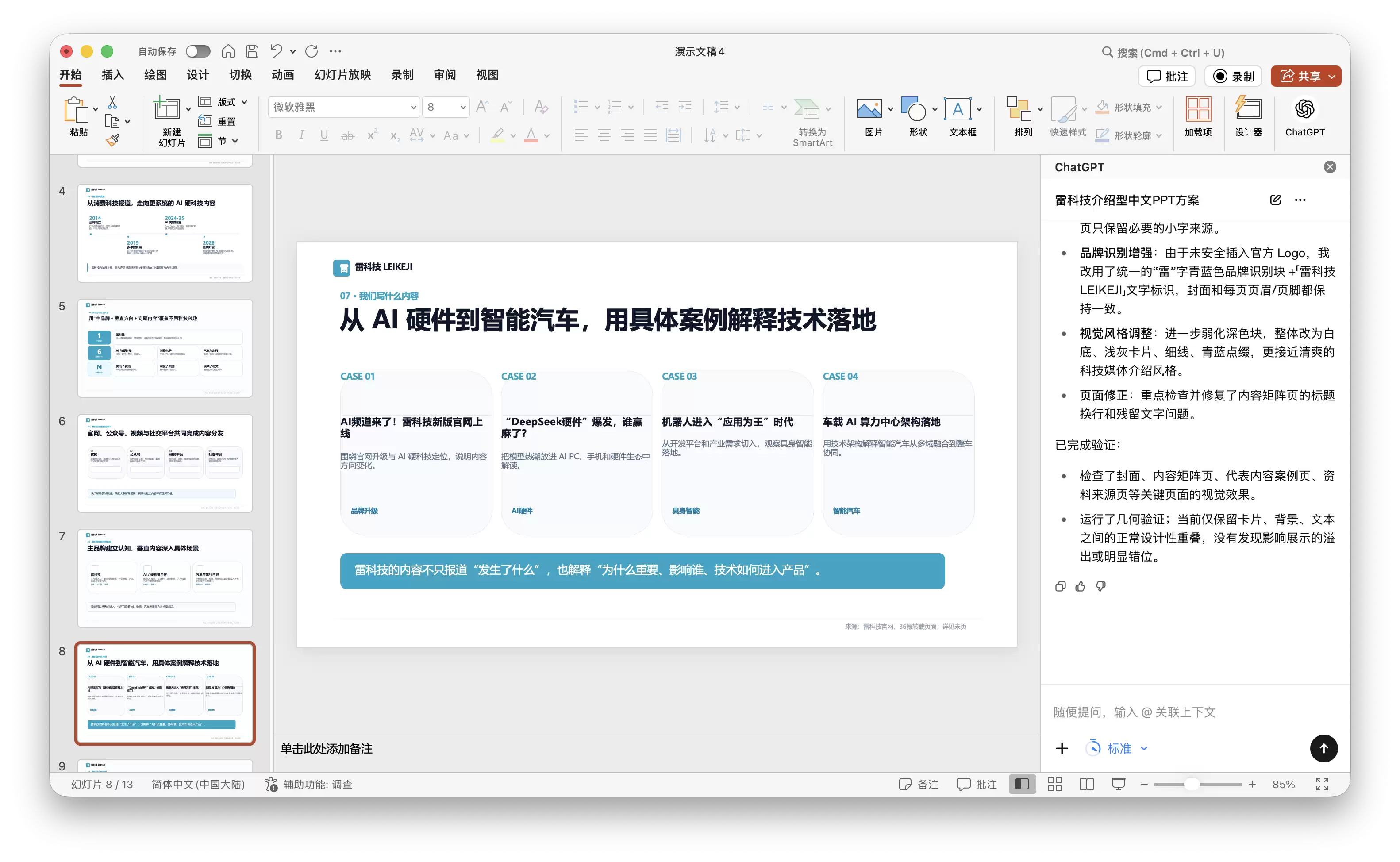Toggle Underline formatting

coord(324,135)
